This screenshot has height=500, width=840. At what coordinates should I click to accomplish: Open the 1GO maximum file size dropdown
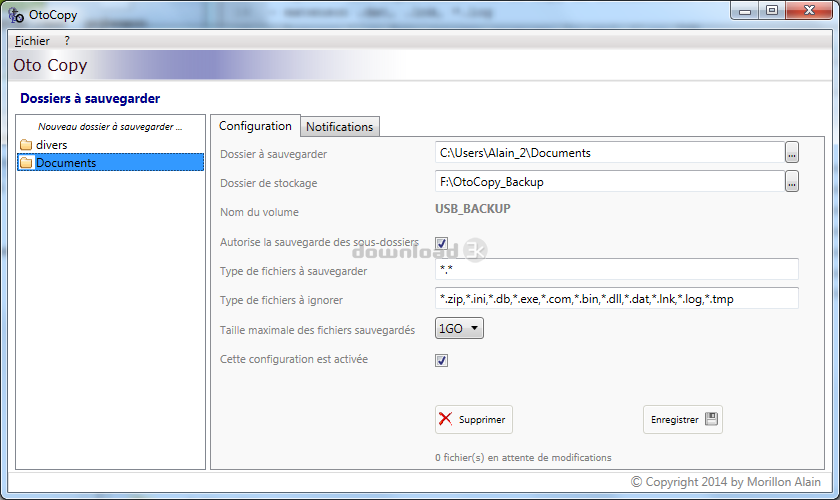tap(459, 329)
